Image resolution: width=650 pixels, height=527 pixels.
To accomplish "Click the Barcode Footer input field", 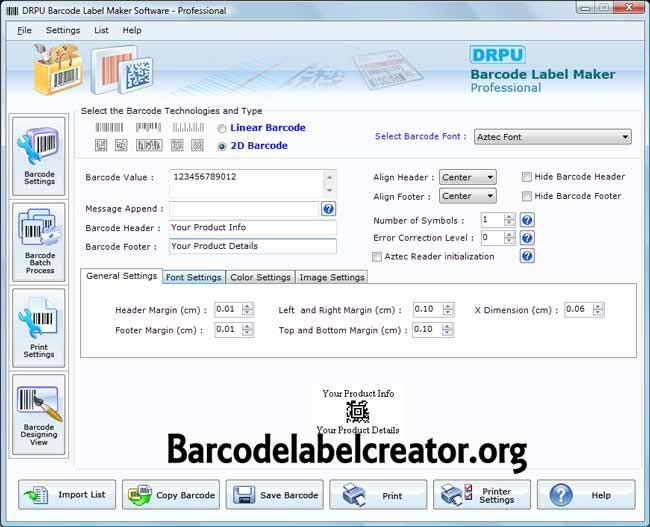I will [253, 246].
